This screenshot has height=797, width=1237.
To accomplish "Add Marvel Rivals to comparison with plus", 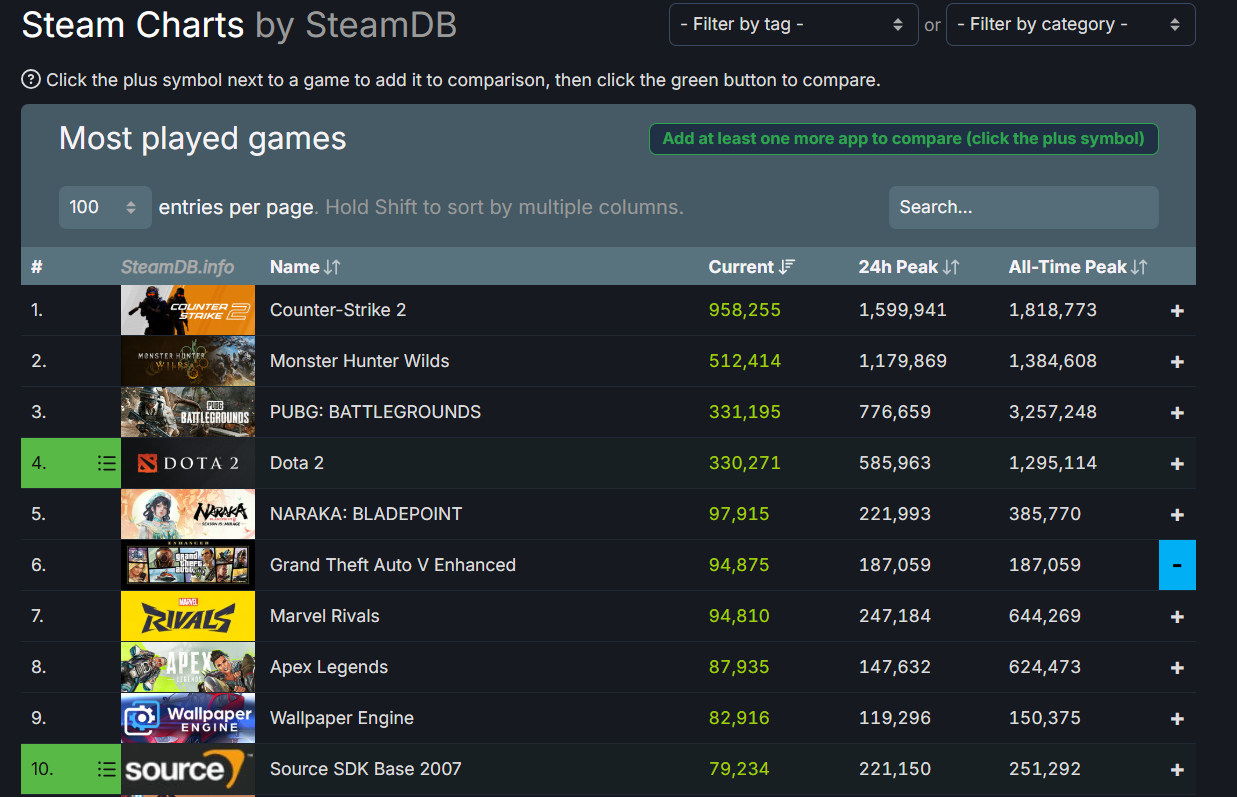I will (x=1177, y=617).
